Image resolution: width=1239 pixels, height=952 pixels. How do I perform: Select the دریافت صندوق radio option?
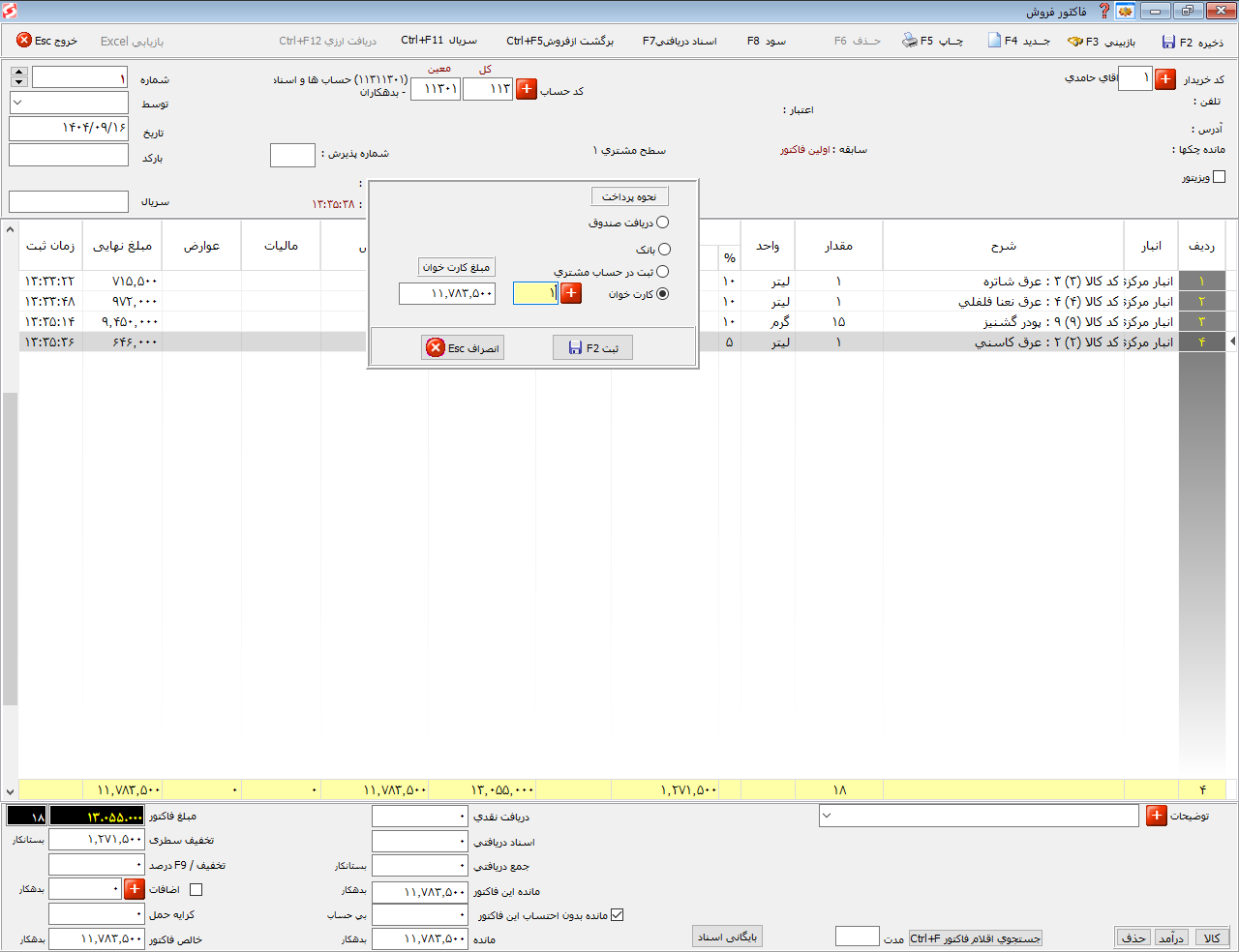[662, 223]
